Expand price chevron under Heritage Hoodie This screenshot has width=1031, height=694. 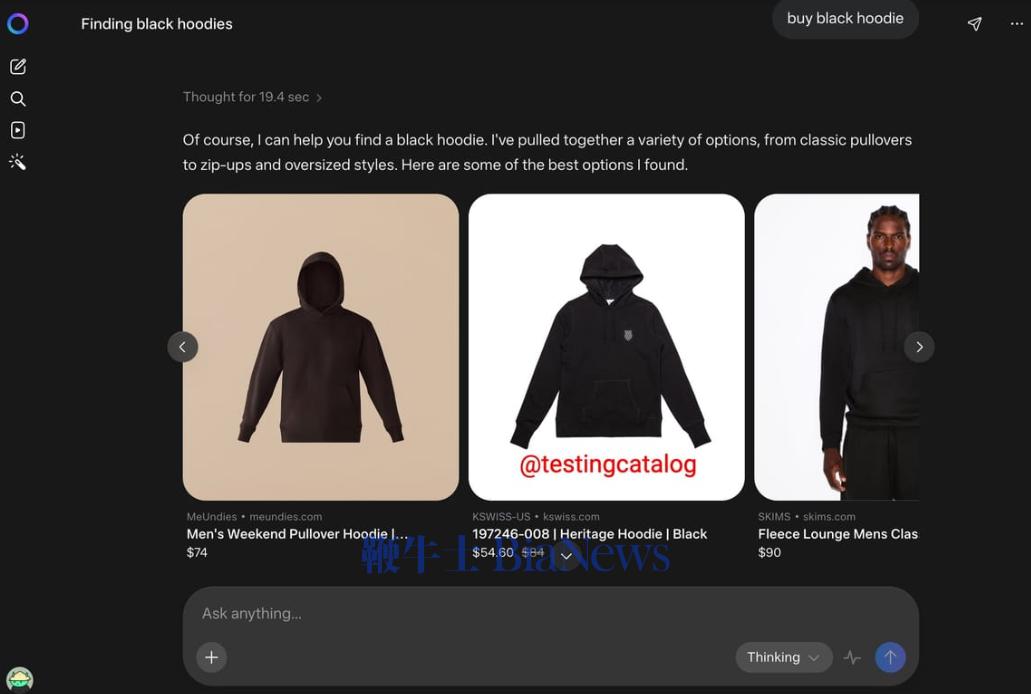pos(566,556)
